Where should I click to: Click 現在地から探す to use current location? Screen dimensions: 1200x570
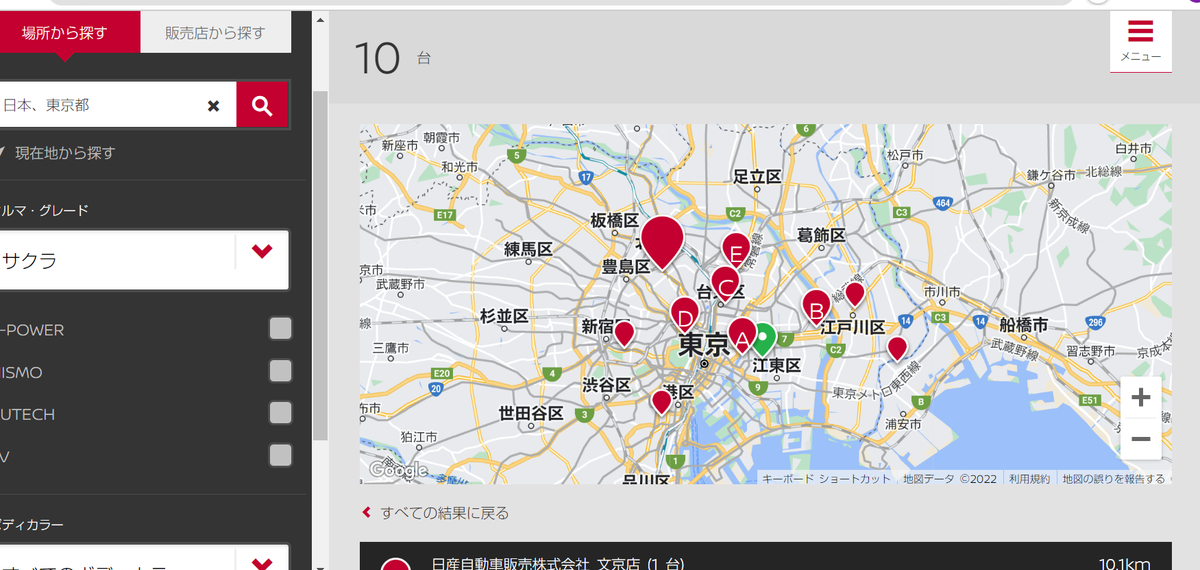(x=65, y=153)
